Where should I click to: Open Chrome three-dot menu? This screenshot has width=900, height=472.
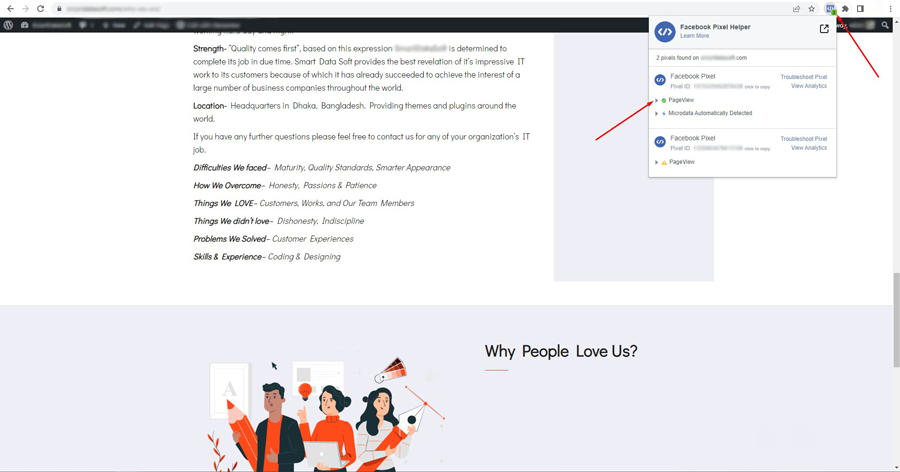click(x=891, y=9)
